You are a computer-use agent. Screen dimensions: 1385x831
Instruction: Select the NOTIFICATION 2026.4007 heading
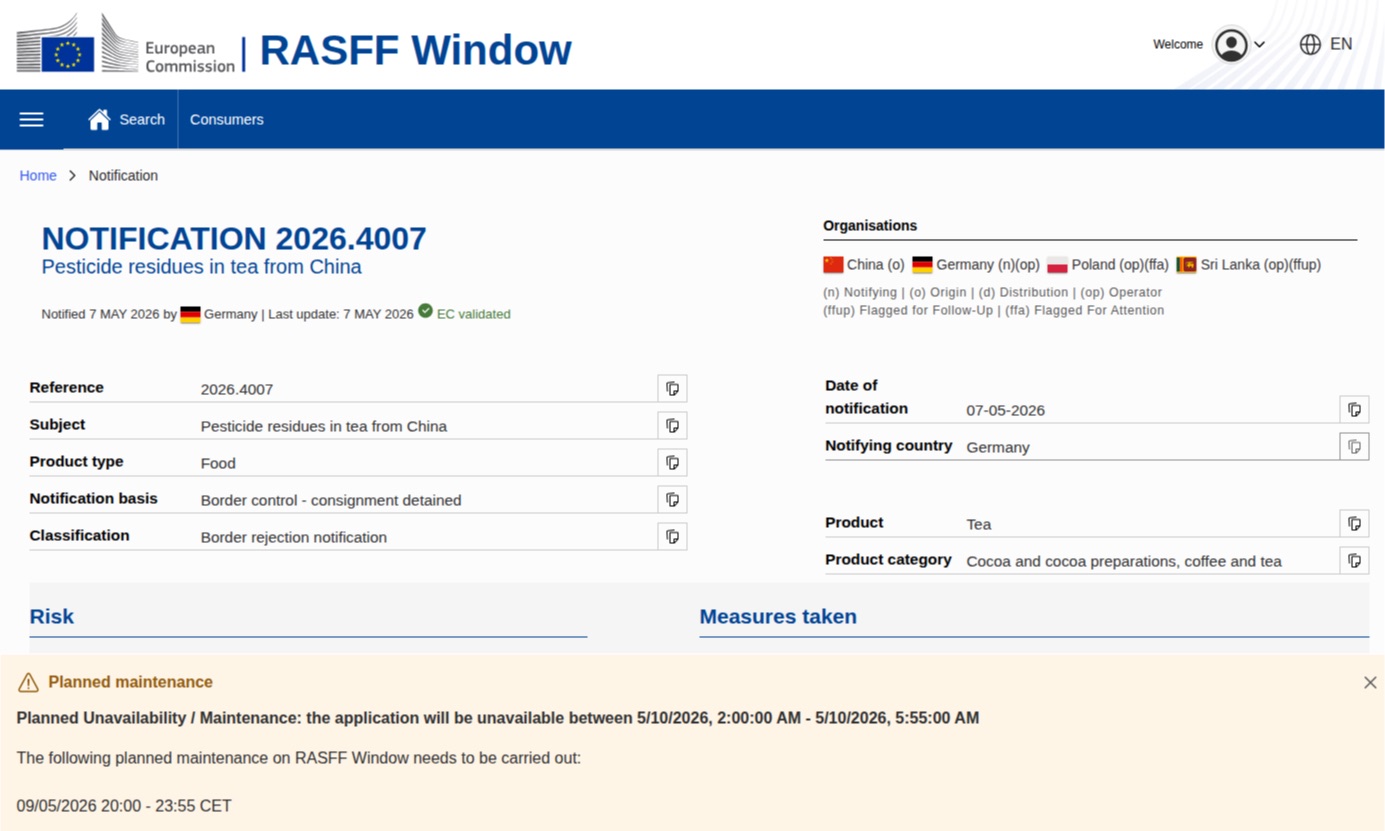point(234,239)
